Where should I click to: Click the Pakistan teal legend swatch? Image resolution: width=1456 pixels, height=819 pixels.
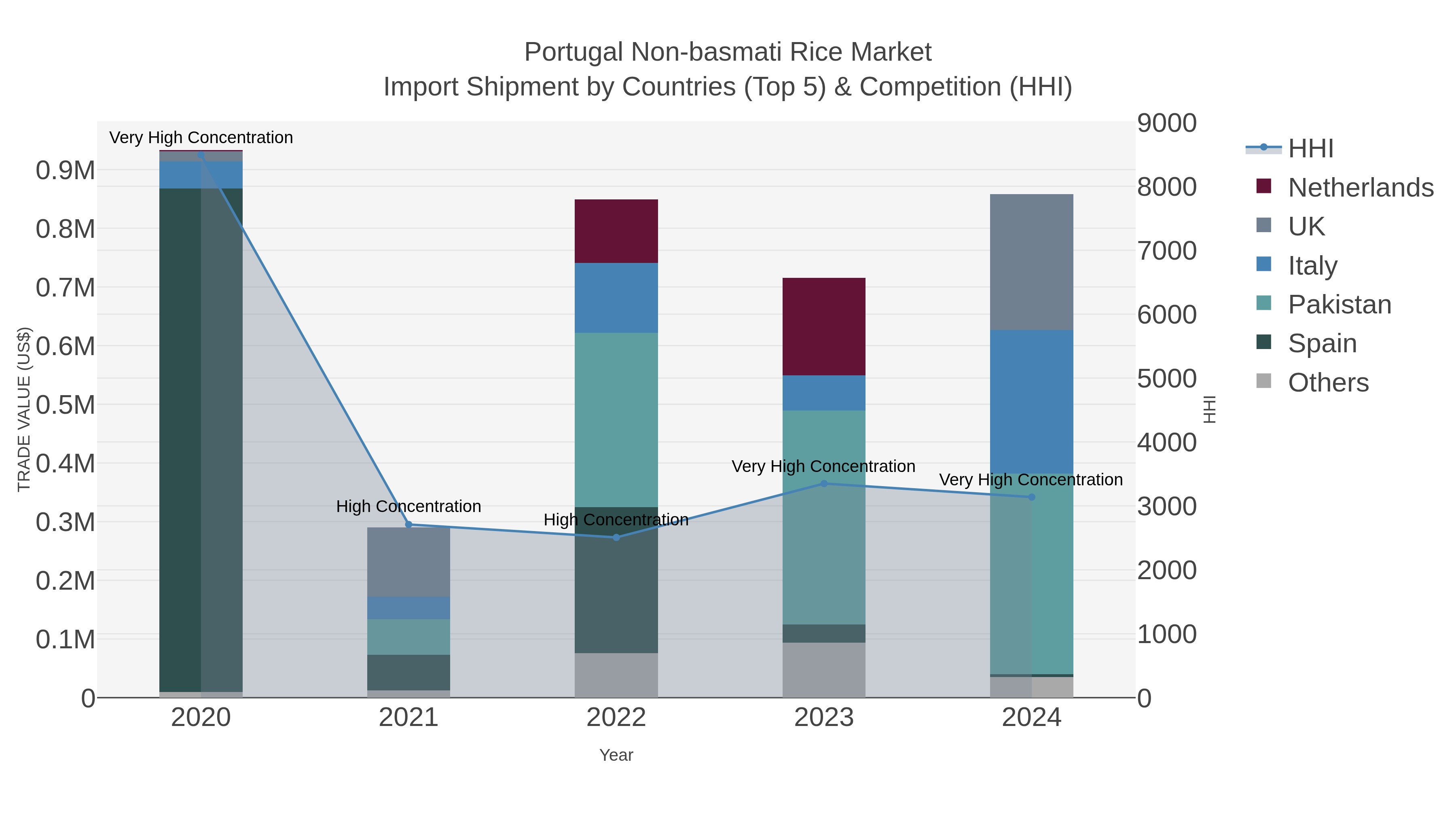[1263, 303]
